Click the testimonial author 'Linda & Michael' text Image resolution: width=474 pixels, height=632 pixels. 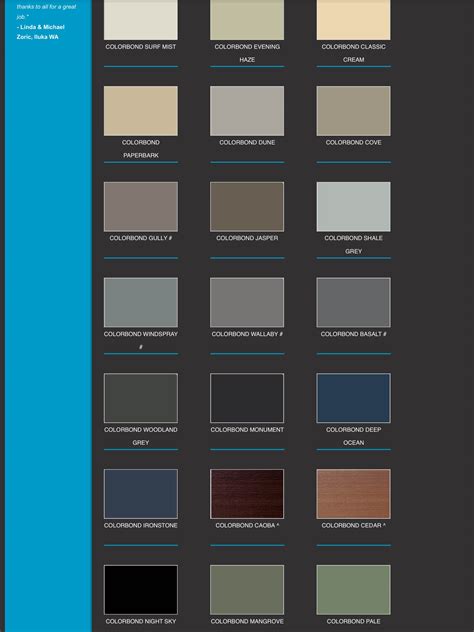pyautogui.click(x=42, y=27)
